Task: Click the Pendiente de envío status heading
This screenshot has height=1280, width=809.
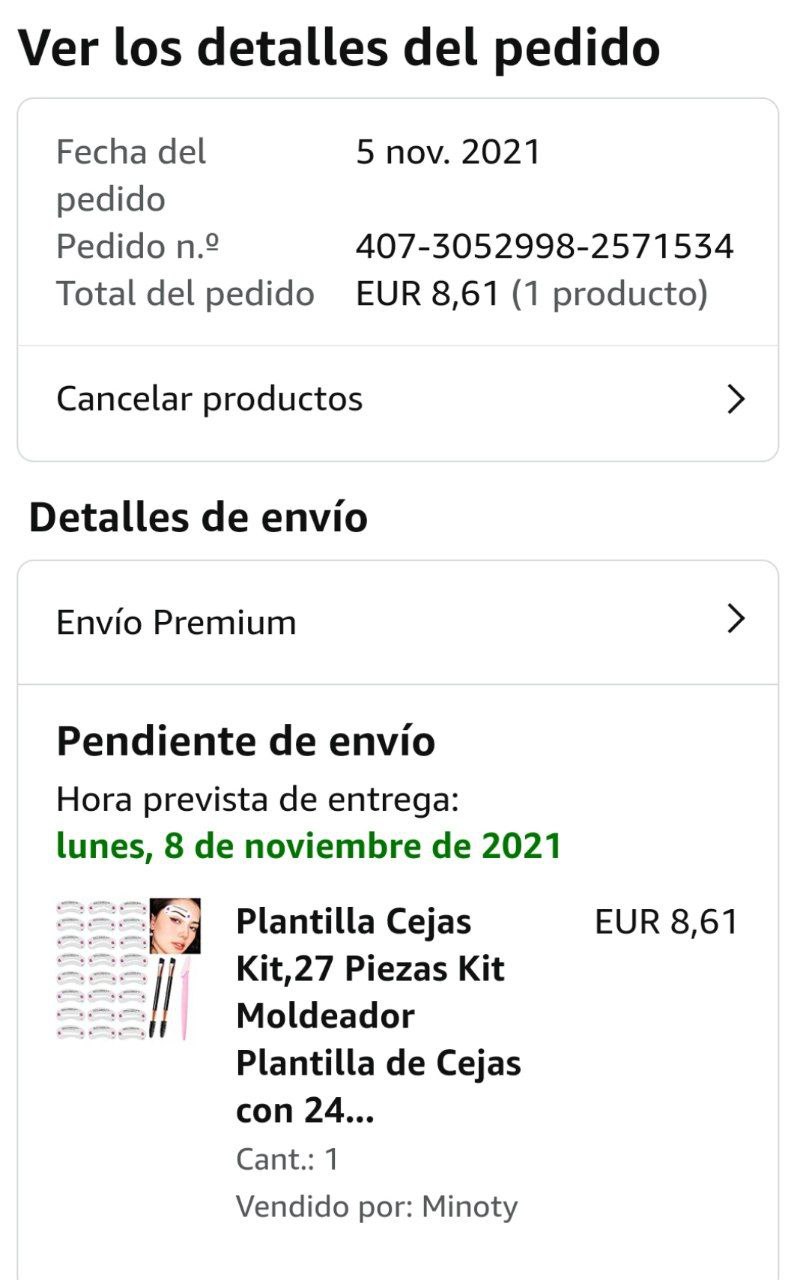Action: click(246, 742)
